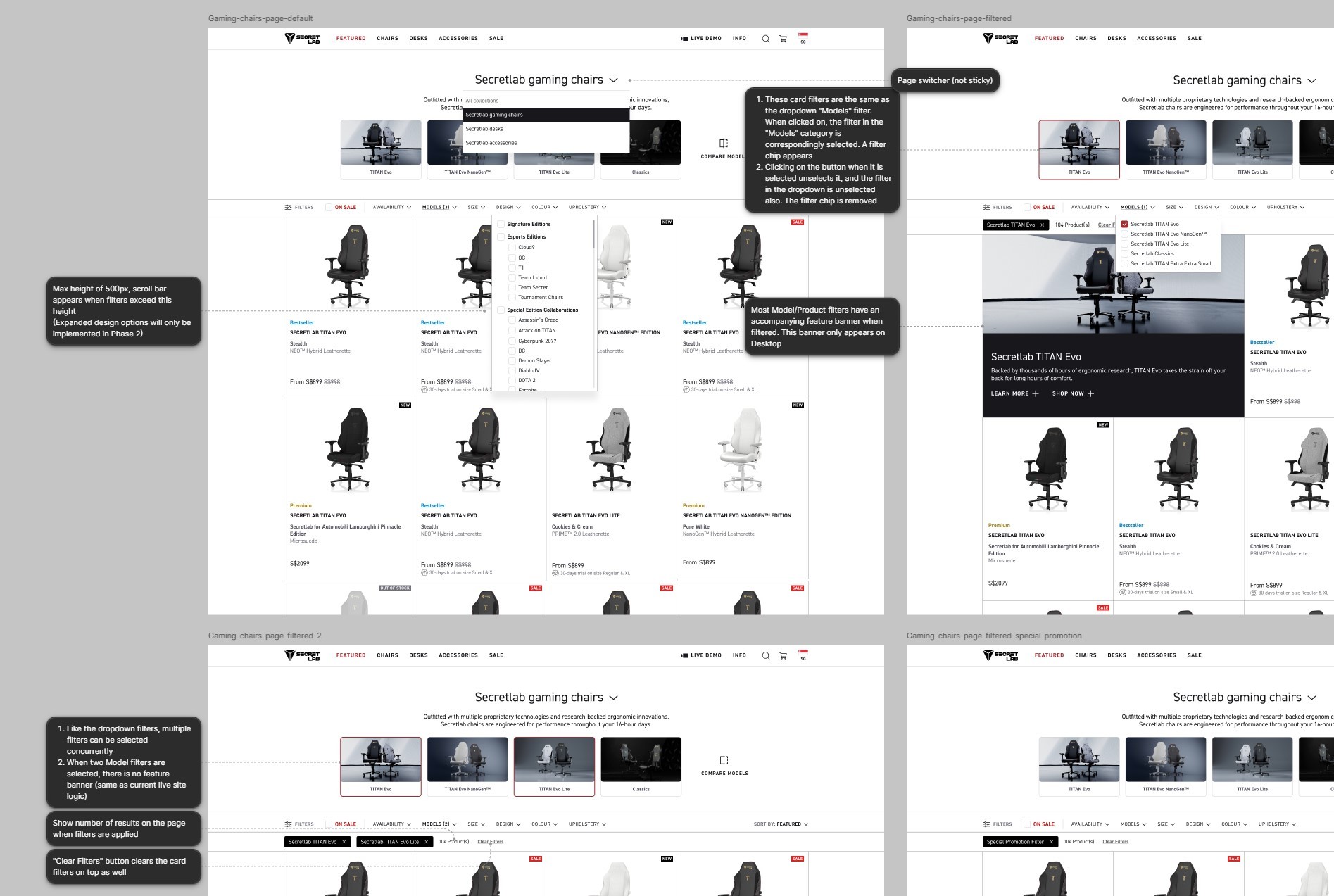Image resolution: width=1334 pixels, height=896 pixels.
Task: Open the Design dropdown in special-promotion frame
Action: [x=1198, y=824]
